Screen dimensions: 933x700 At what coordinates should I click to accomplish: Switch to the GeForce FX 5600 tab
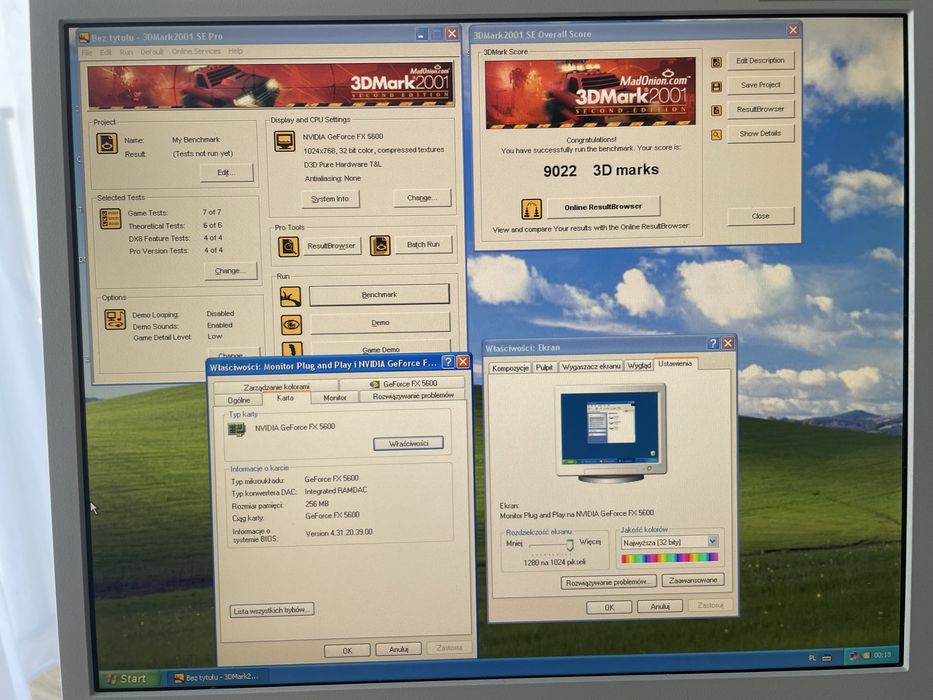[404, 383]
